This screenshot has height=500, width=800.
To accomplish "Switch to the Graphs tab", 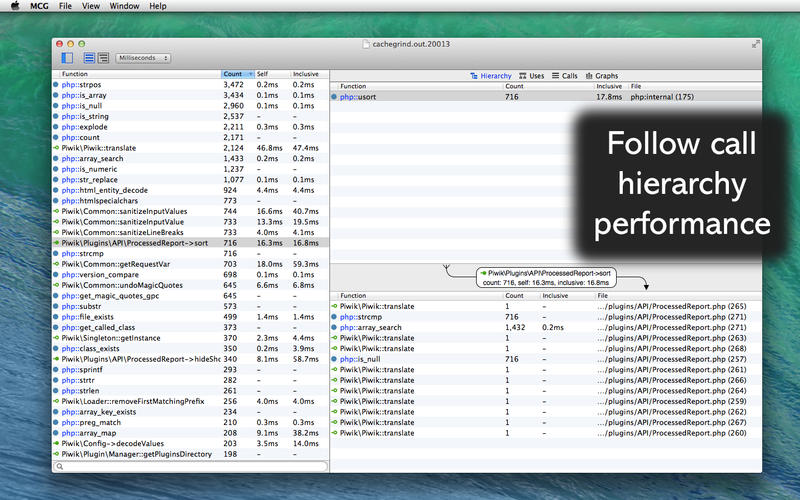I will [x=602, y=76].
